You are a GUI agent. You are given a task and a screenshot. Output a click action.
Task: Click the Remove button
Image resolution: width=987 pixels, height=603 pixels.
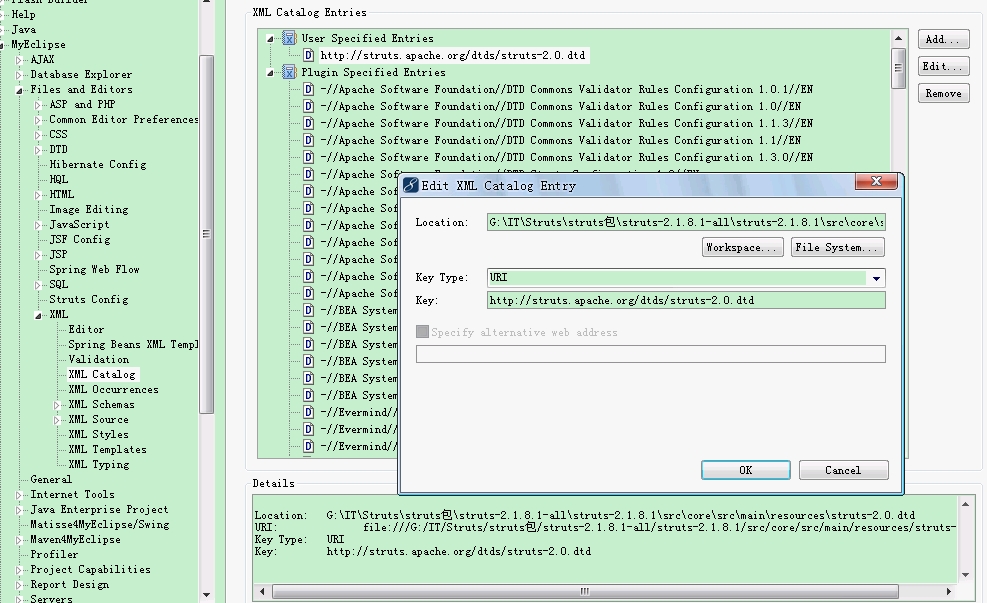pyautogui.click(x=943, y=93)
